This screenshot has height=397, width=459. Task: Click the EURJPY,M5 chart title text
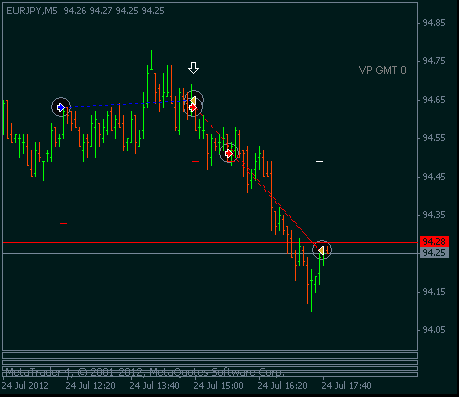32,11
